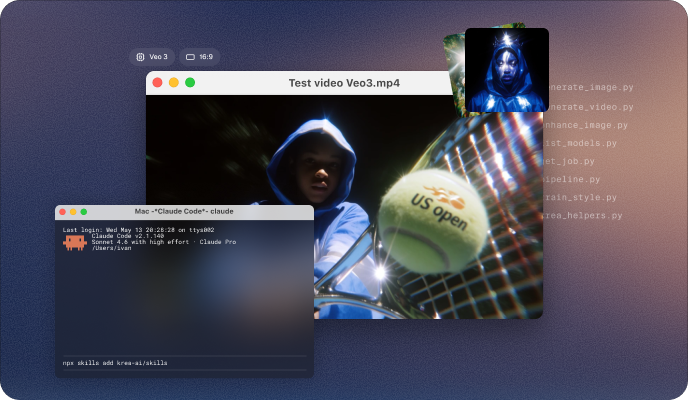The width and height of the screenshot is (688, 400).
Task: Close the Test video Veo3.mp4 window
Action: [x=157, y=82]
